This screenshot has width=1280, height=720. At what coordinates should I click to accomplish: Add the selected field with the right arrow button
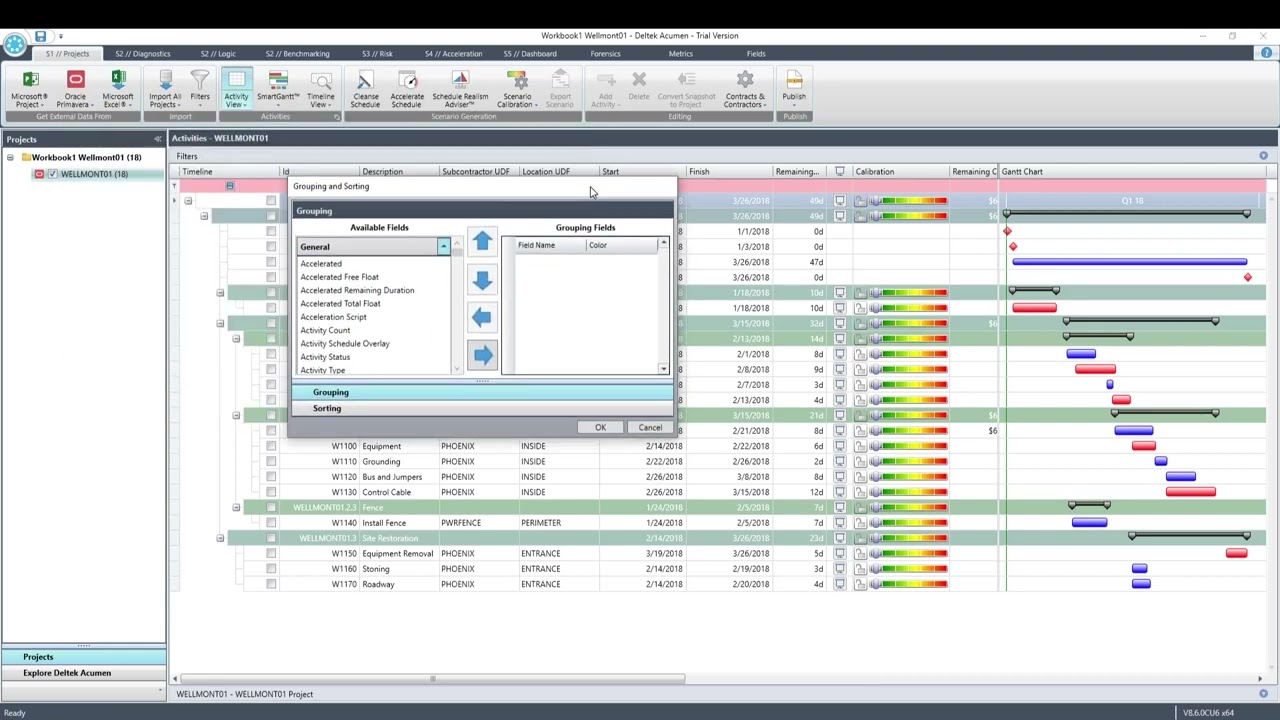click(x=482, y=355)
